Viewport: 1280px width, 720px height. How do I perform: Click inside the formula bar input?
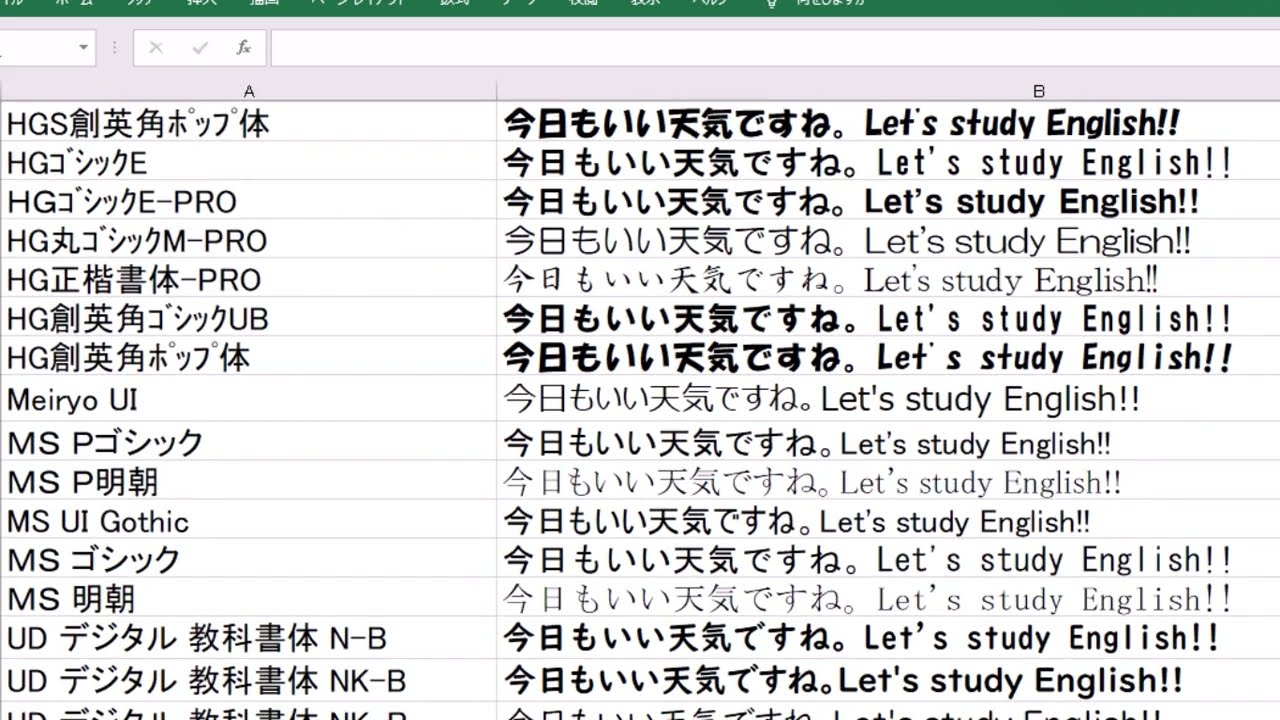click(x=775, y=48)
